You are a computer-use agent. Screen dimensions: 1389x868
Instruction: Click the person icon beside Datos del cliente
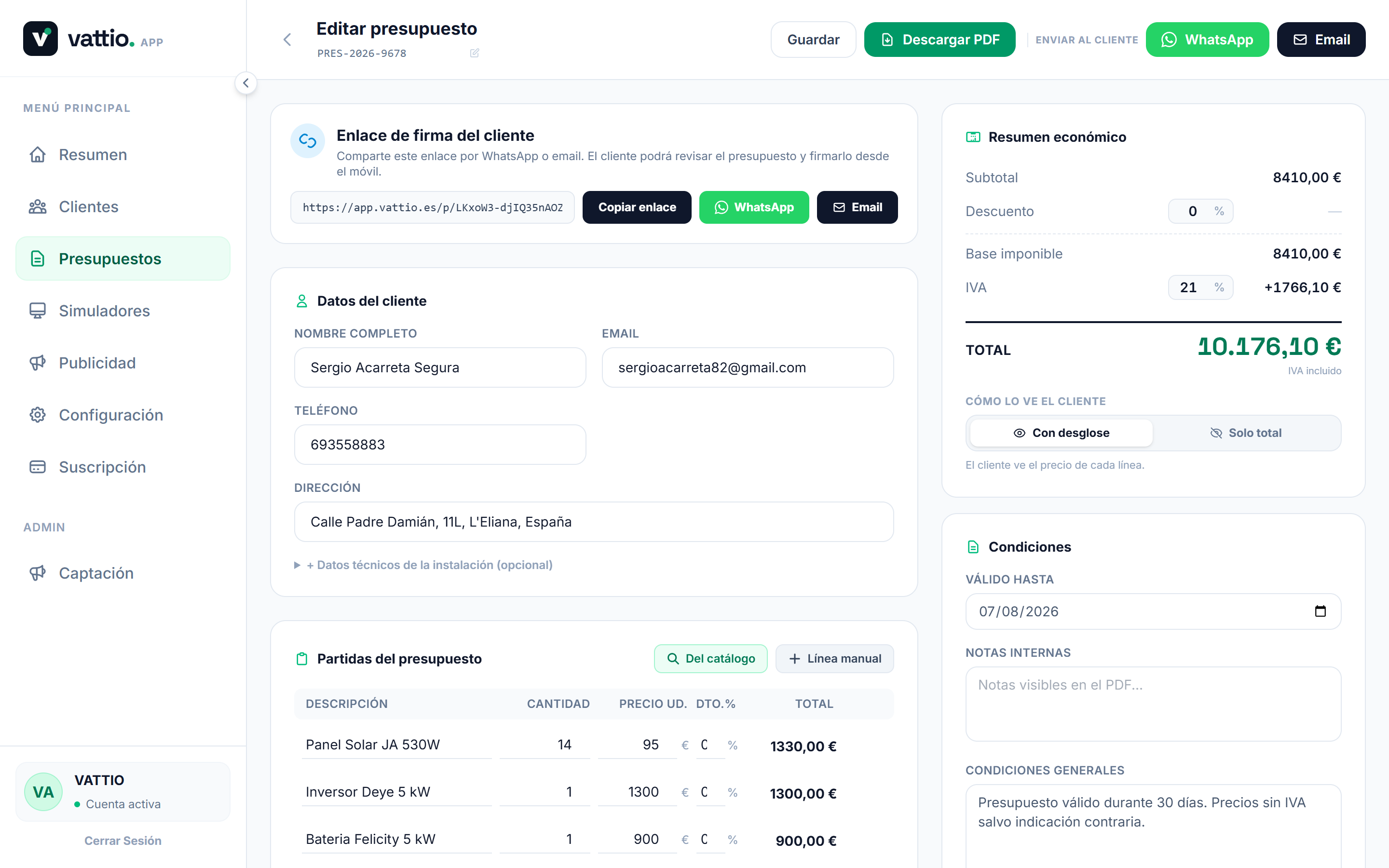tap(301, 301)
